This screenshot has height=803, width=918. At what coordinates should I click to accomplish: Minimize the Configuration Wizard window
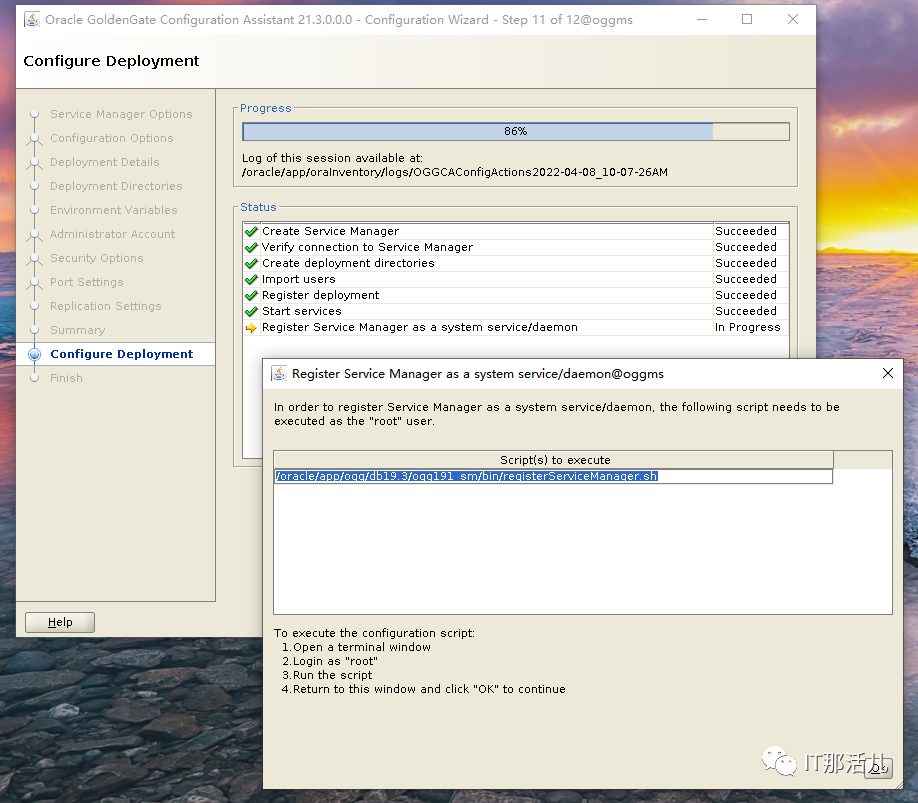click(702, 19)
